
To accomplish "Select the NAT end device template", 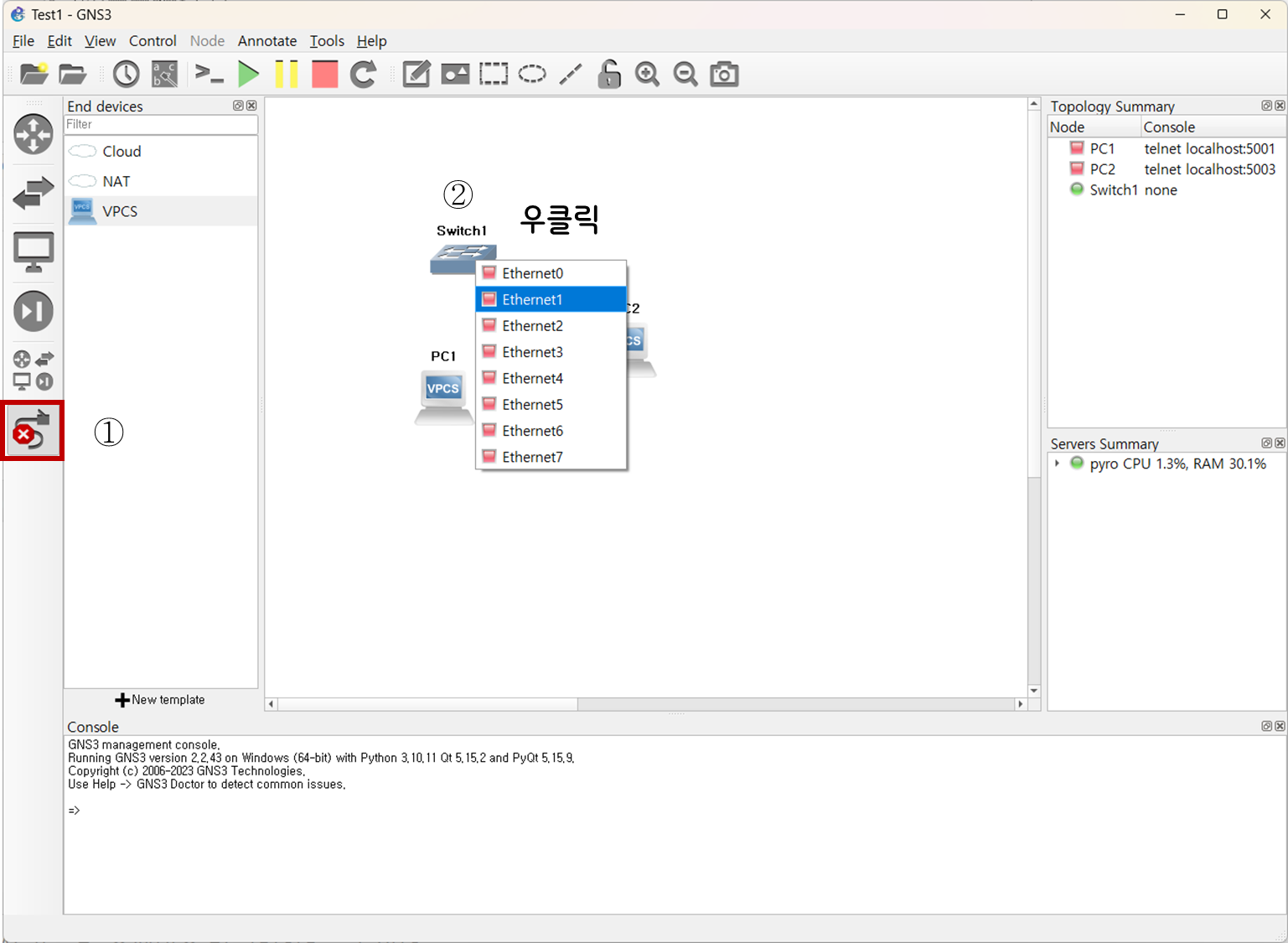I will (161, 181).
